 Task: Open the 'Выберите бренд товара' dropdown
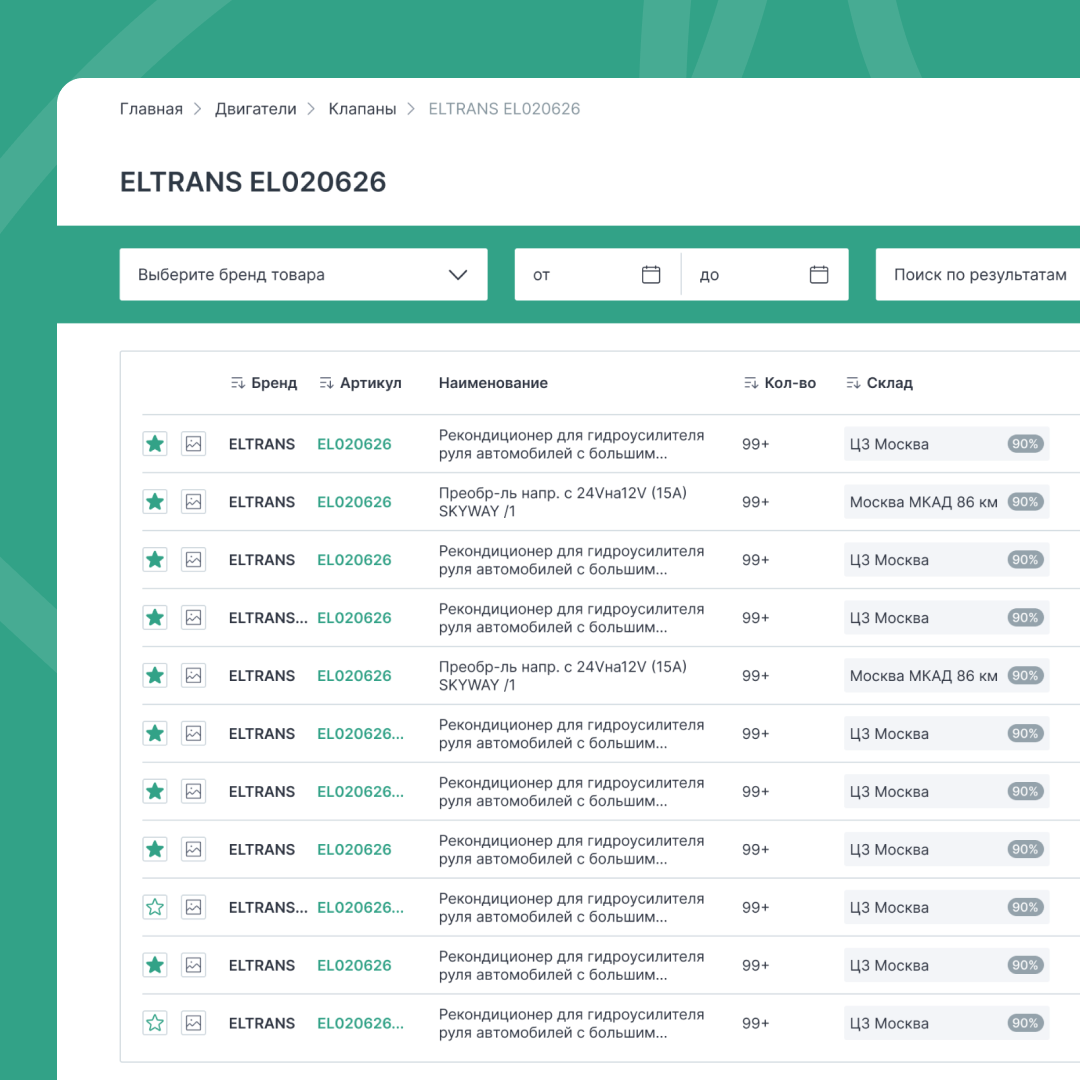[303, 274]
